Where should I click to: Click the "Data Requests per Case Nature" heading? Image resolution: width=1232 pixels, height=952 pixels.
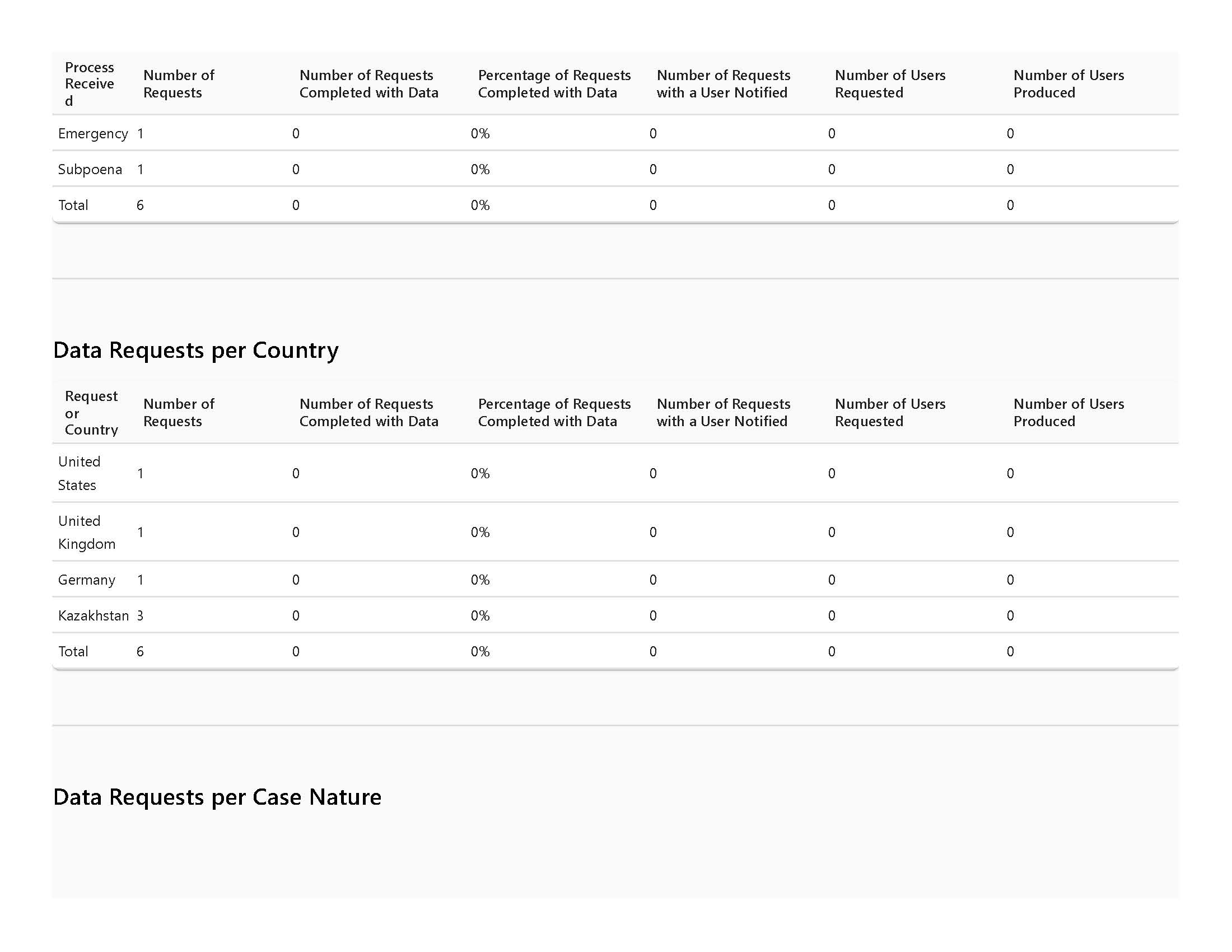pos(217,797)
